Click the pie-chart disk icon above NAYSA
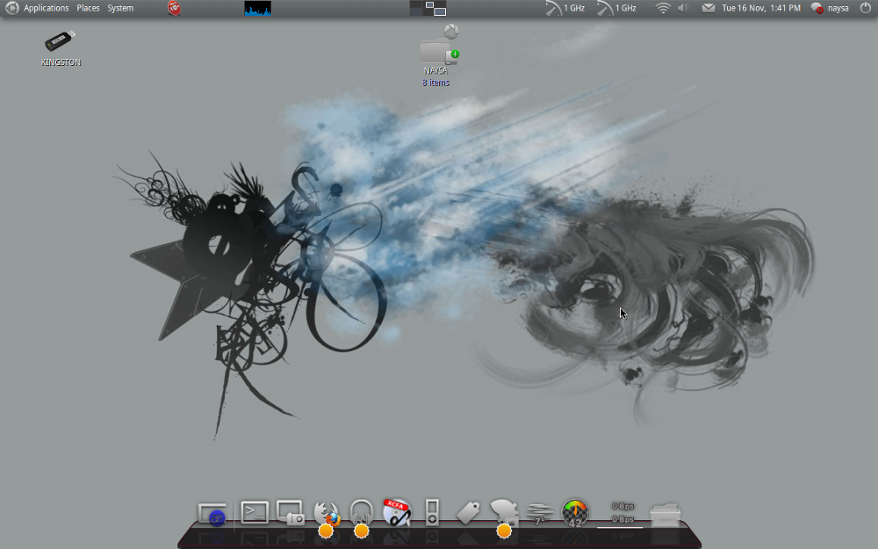878x549 pixels. [x=451, y=31]
